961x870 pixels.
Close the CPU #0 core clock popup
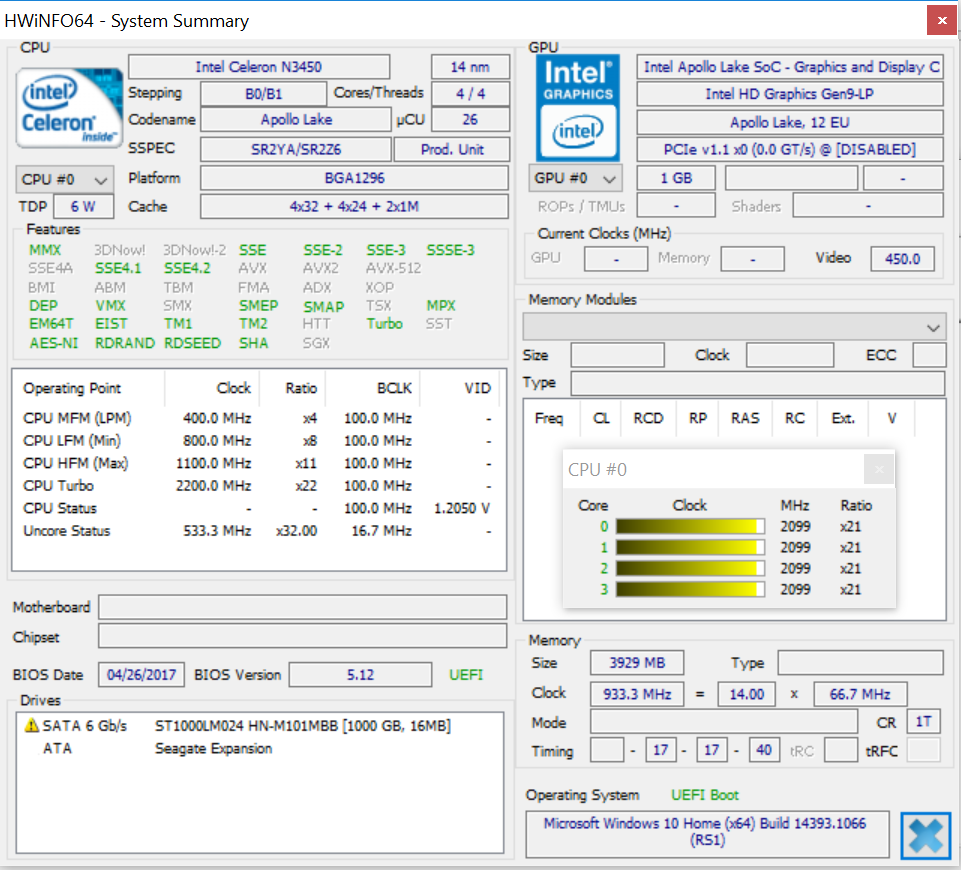click(x=879, y=470)
